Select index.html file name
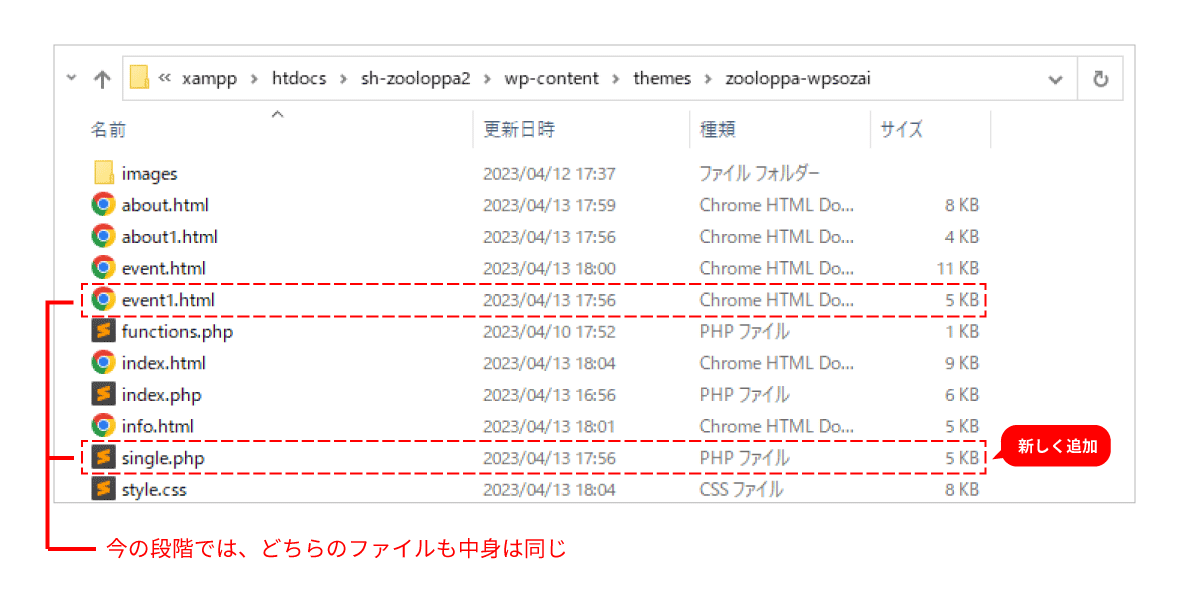1200x600 pixels. point(164,363)
